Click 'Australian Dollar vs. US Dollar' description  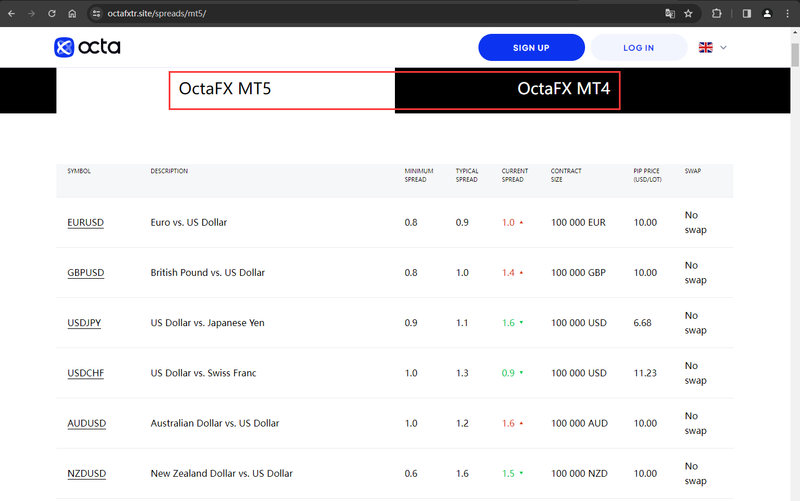pyautogui.click(x=215, y=423)
